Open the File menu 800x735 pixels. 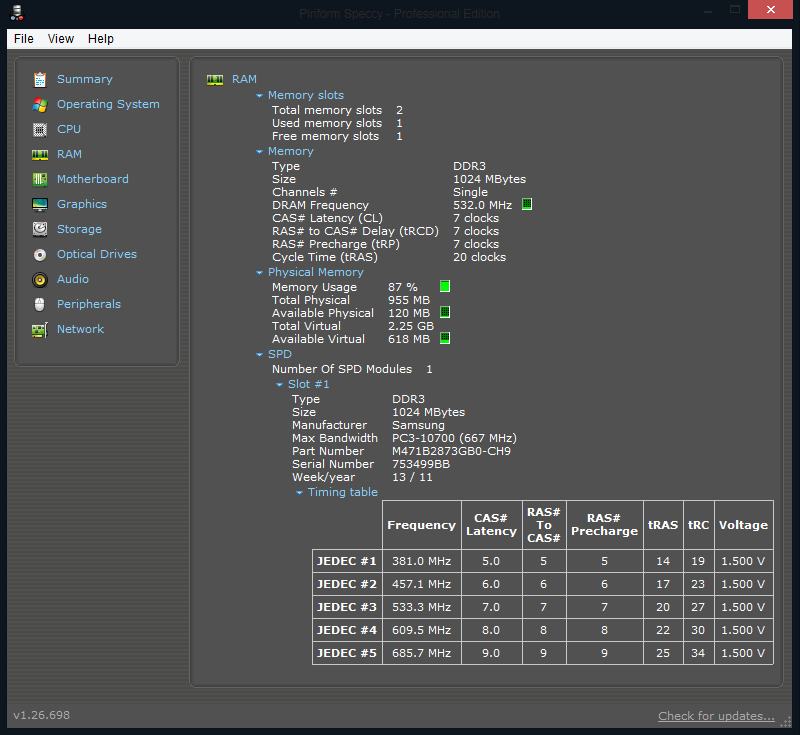coord(24,39)
